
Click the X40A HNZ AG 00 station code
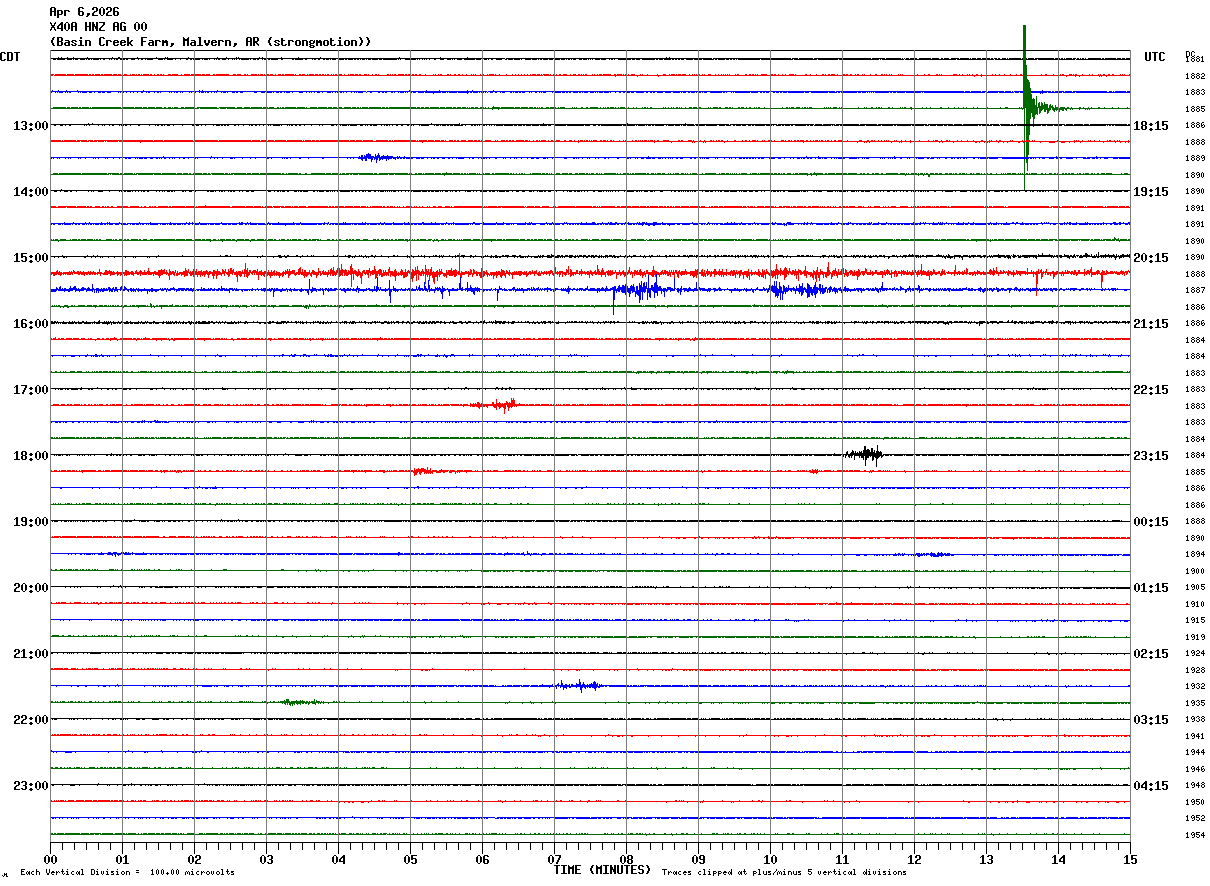point(98,27)
